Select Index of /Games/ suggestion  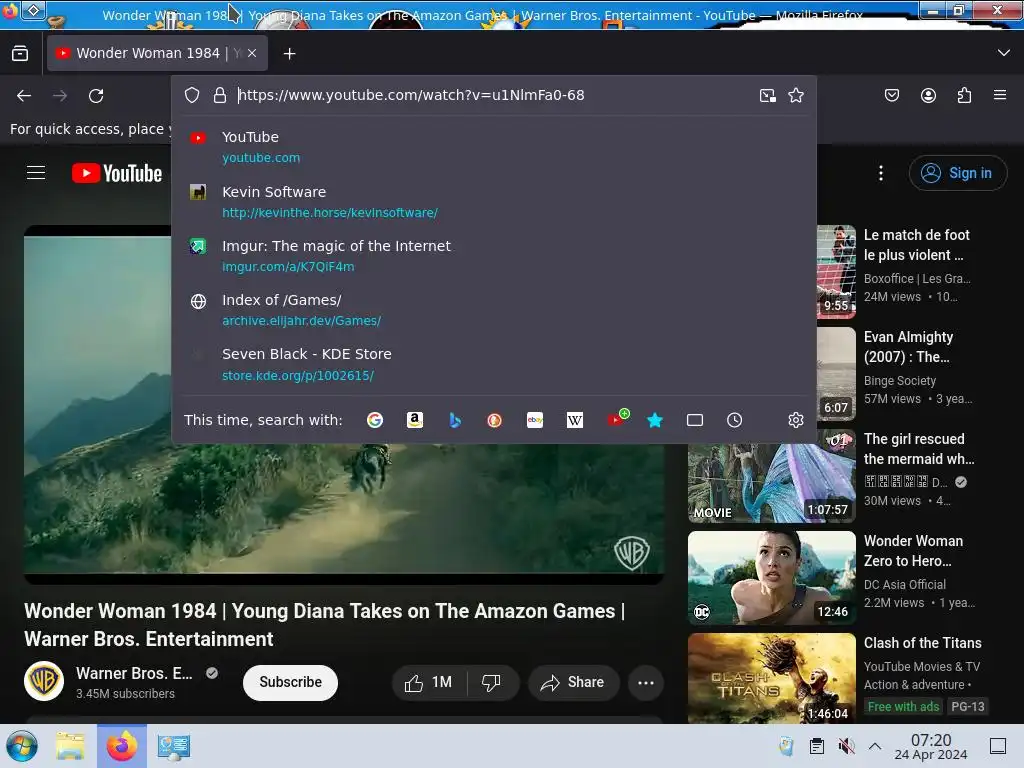coord(494,310)
